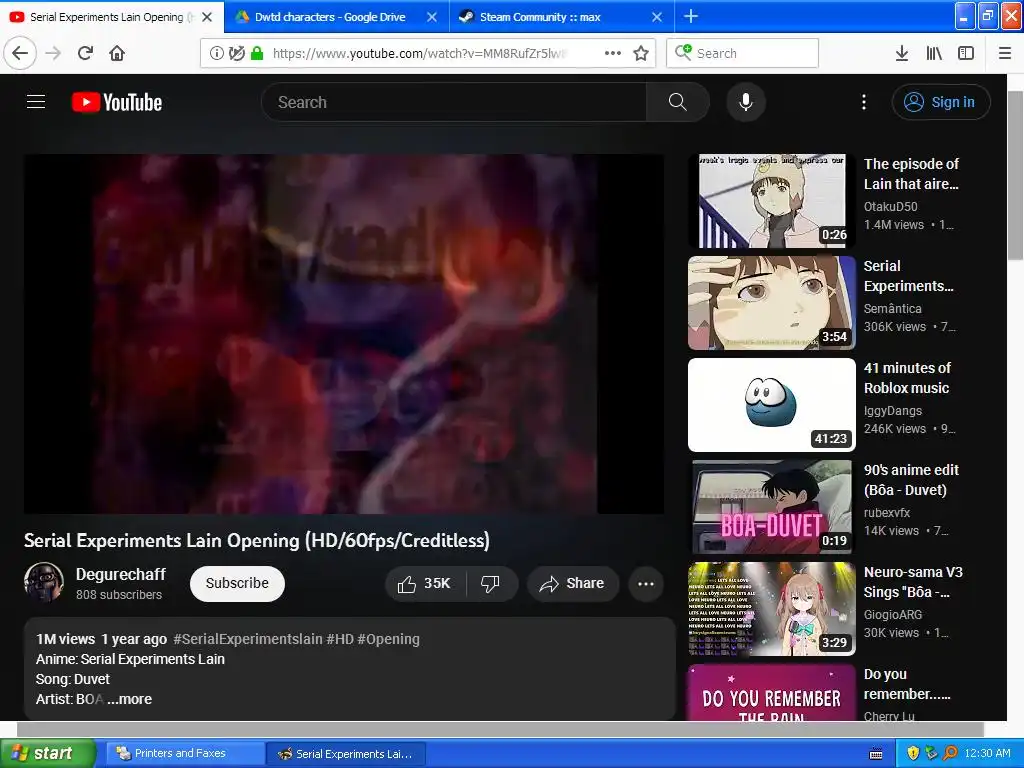Image resolution: width=1024 pixels, height=768 pixels.
Task: Open '41 minutes of Roblox music' title
Action: coord(907,378)
